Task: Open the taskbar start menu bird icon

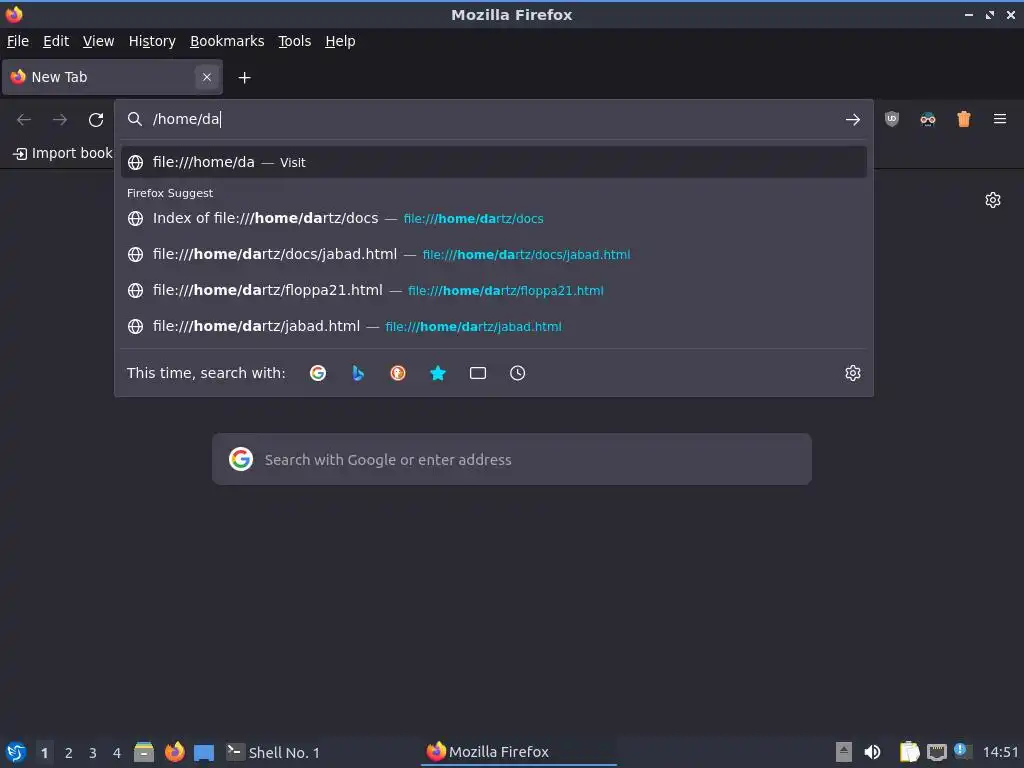Action: tap(16, 752)
